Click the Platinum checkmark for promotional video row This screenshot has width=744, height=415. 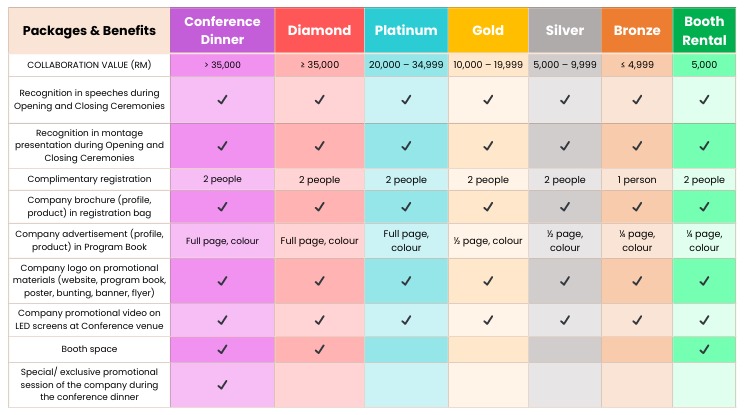[x=405, y=321]
